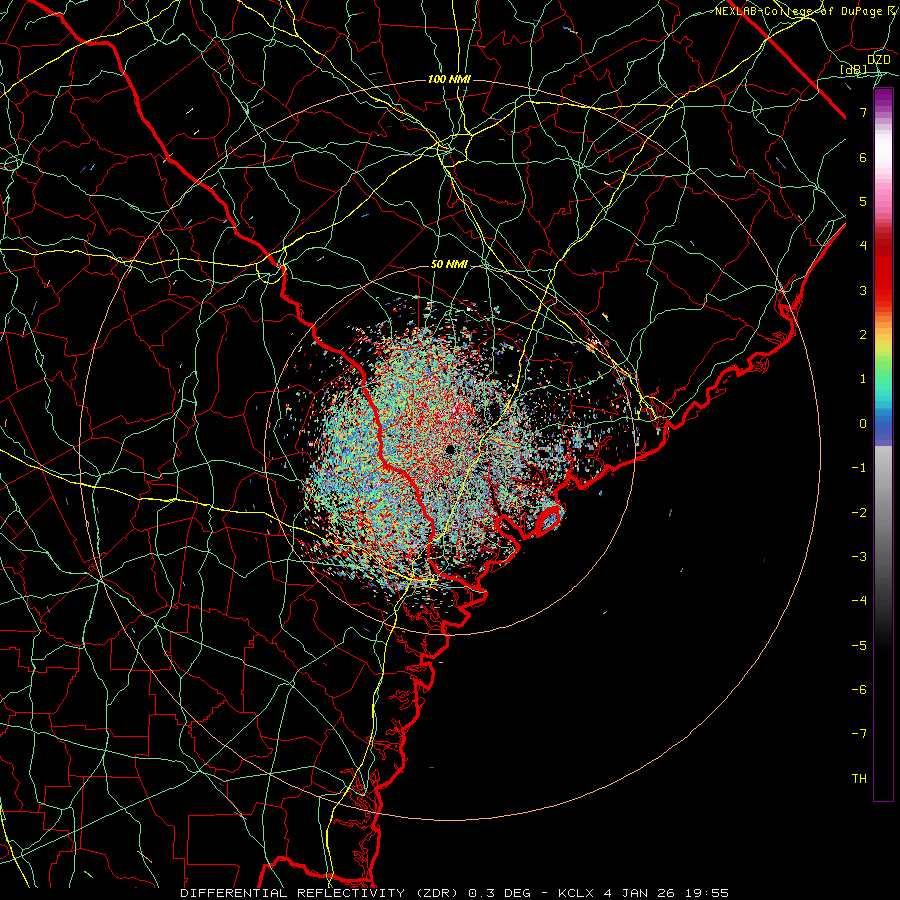Click the 'TH' threshold label on the scale

859,779
